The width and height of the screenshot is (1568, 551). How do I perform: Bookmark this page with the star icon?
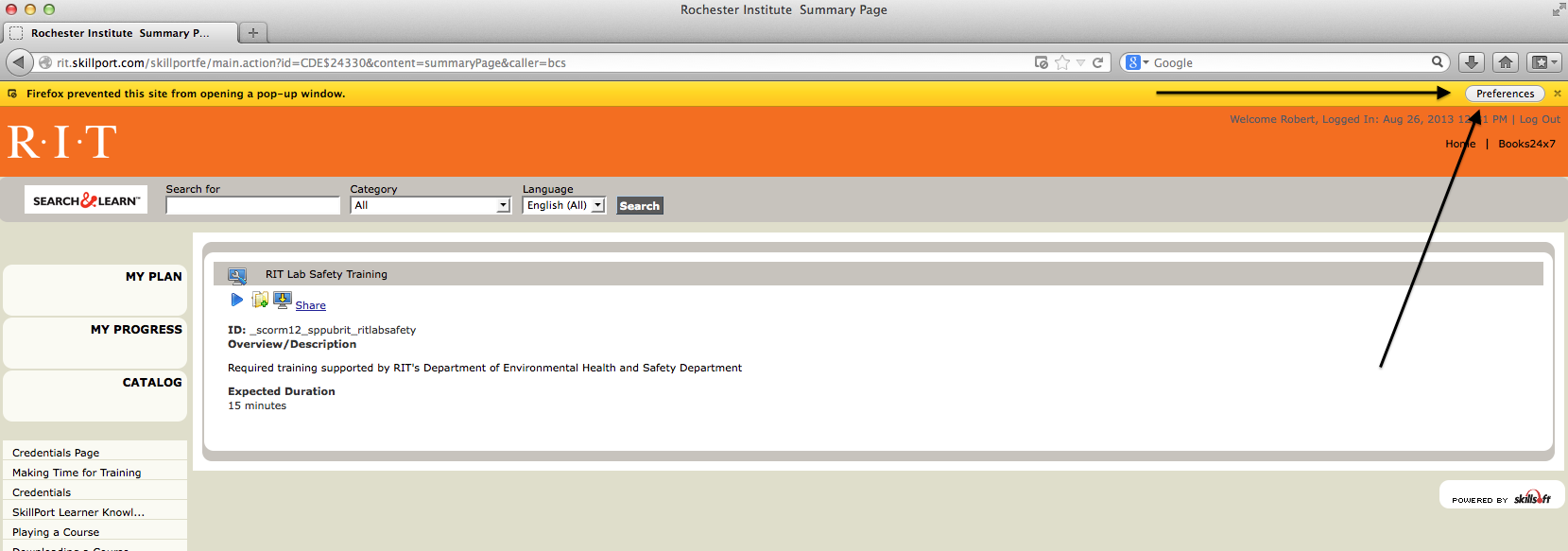click(x=1062, y=62)
